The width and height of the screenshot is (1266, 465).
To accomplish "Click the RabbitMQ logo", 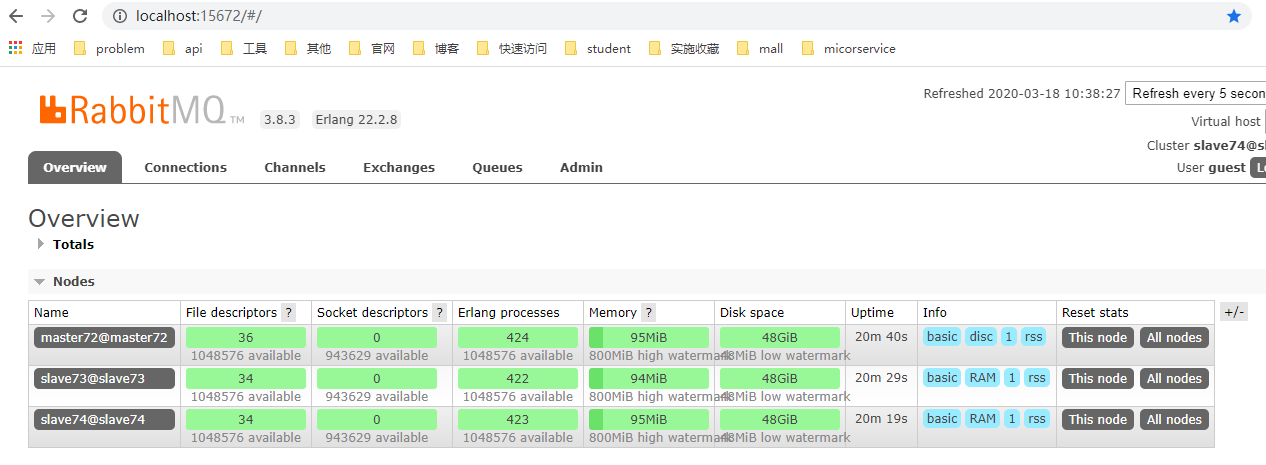I will coord(140,109).
